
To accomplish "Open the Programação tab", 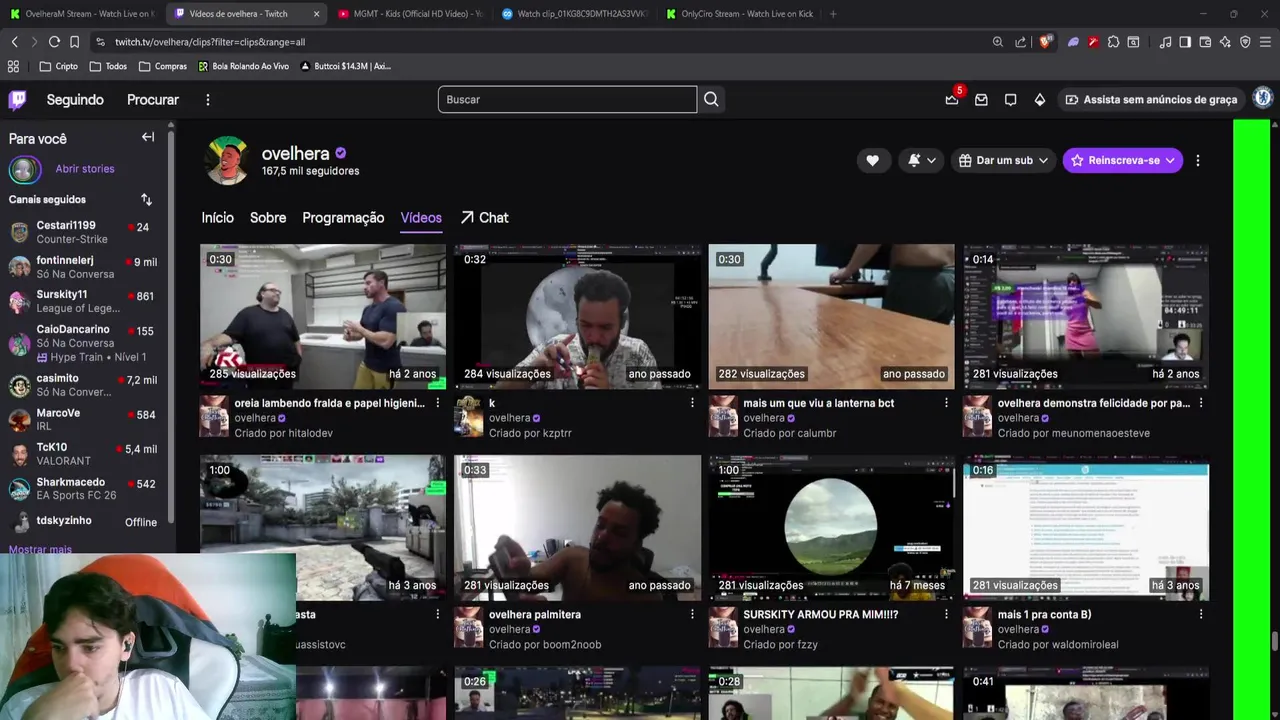I will pyautogui.click(x=343, y=217).
